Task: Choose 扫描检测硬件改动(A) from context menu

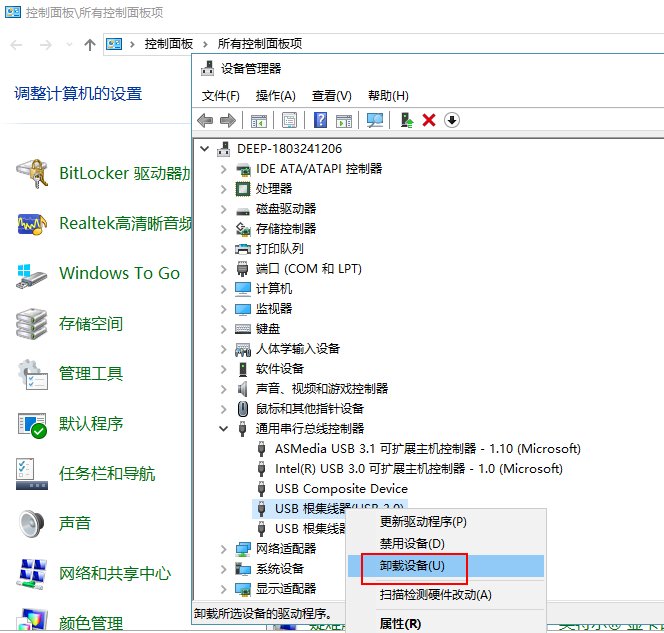Action: click(446, 595)
